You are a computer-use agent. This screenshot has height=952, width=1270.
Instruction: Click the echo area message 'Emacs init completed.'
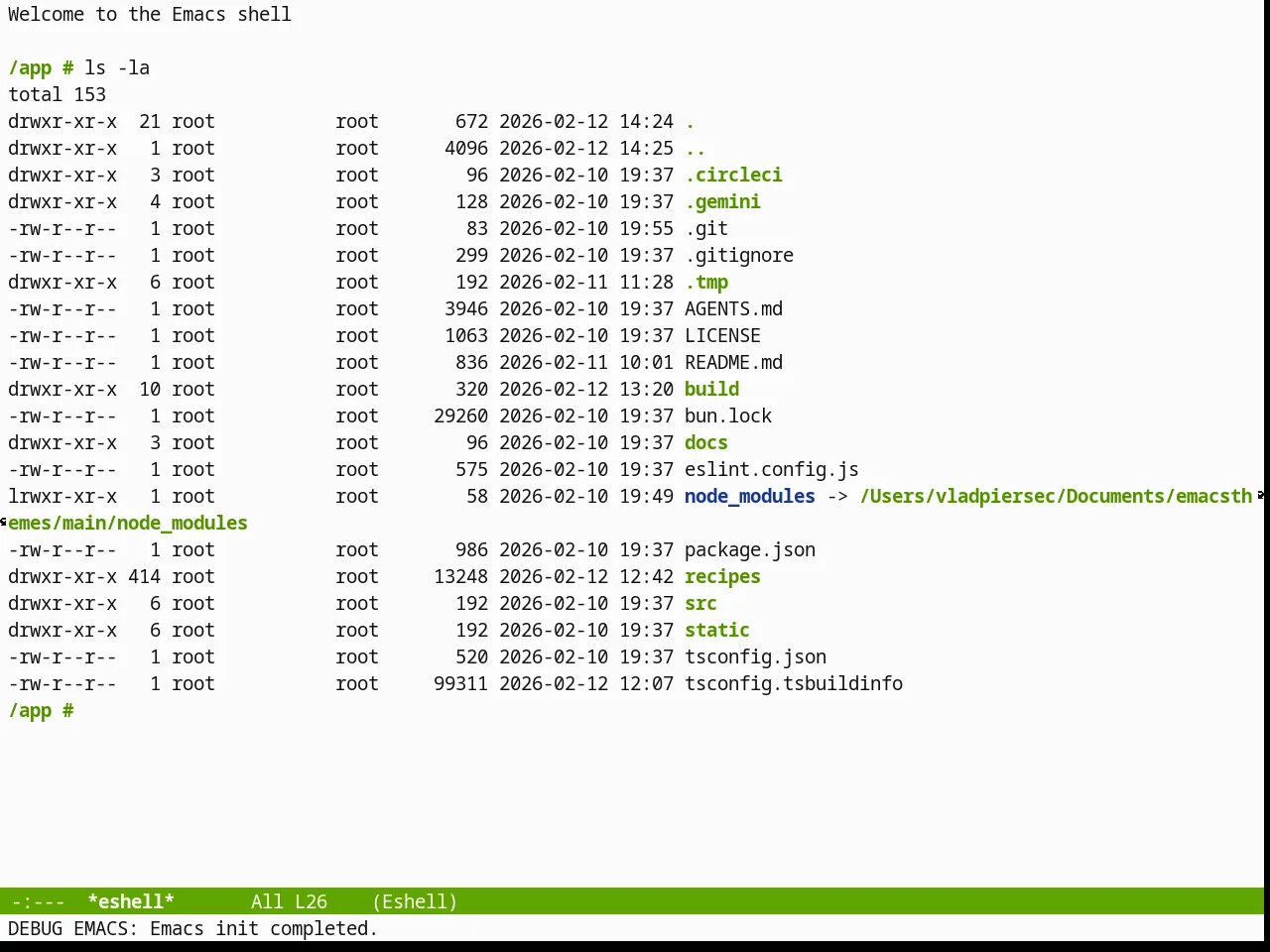pyautogui.click(x=264, y=929)
